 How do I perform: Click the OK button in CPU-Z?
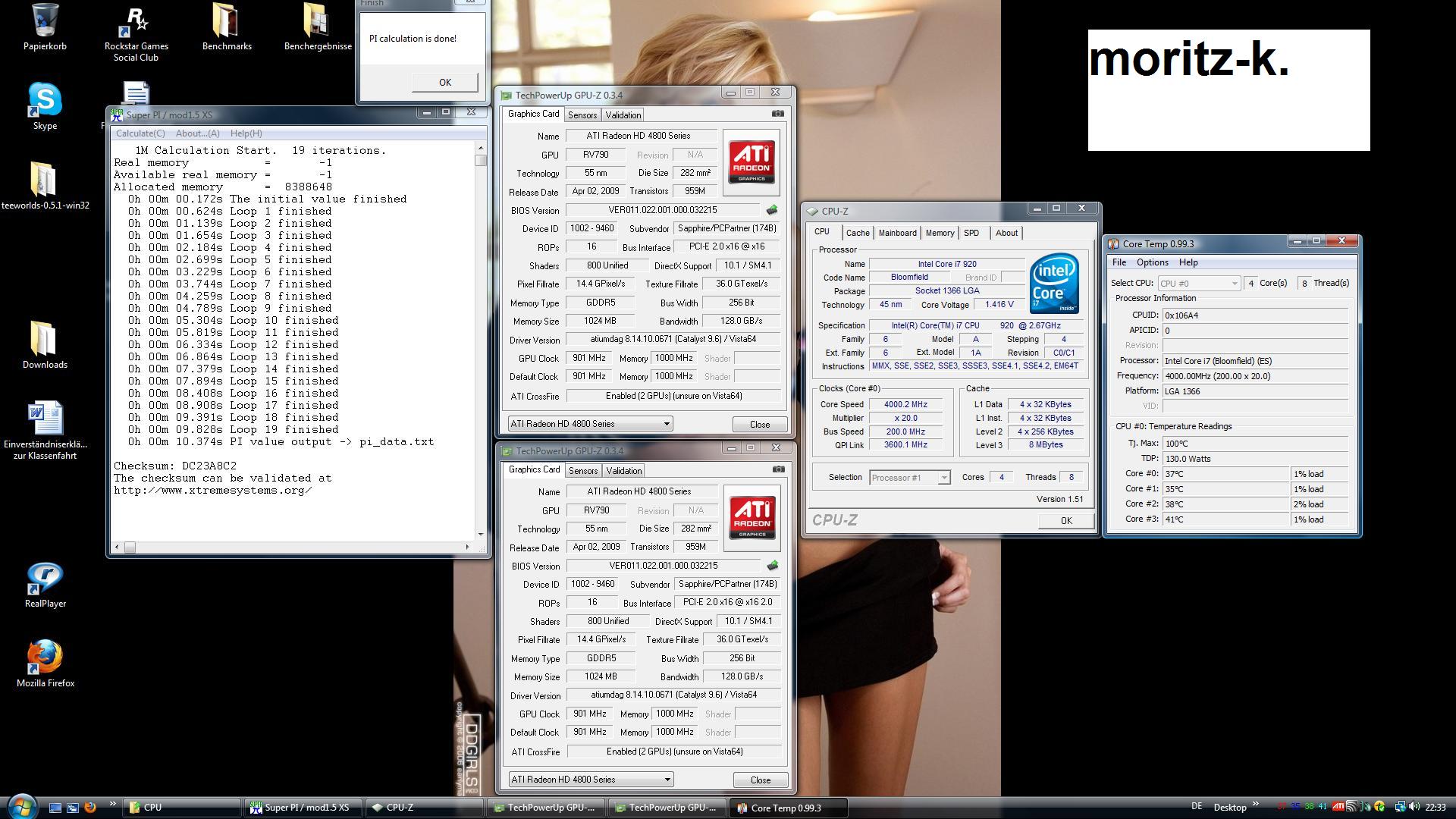[x=1065, y=520]
